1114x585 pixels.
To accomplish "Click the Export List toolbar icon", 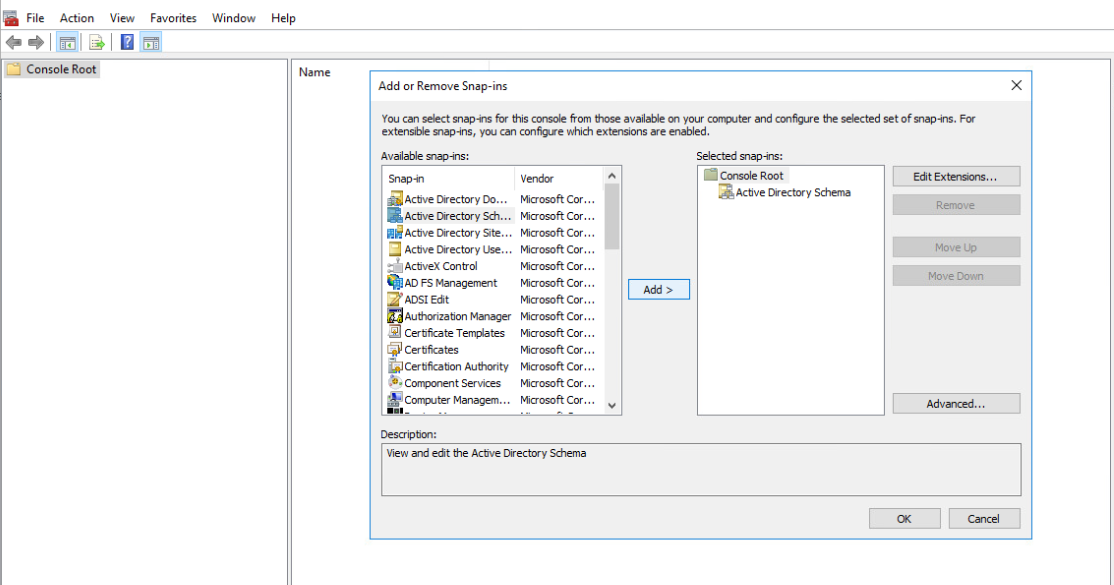I will 96,42.
